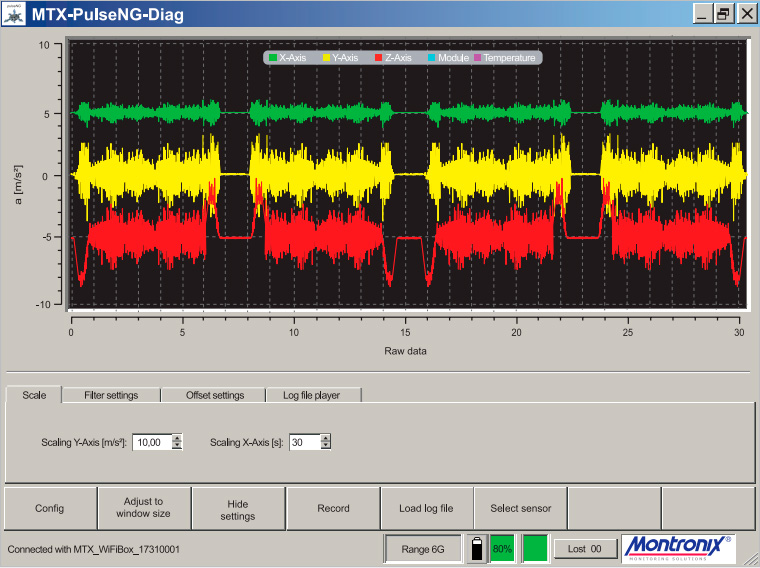Click the battery status icon
Screen dimensions: 760x568
tap(477, 548)
